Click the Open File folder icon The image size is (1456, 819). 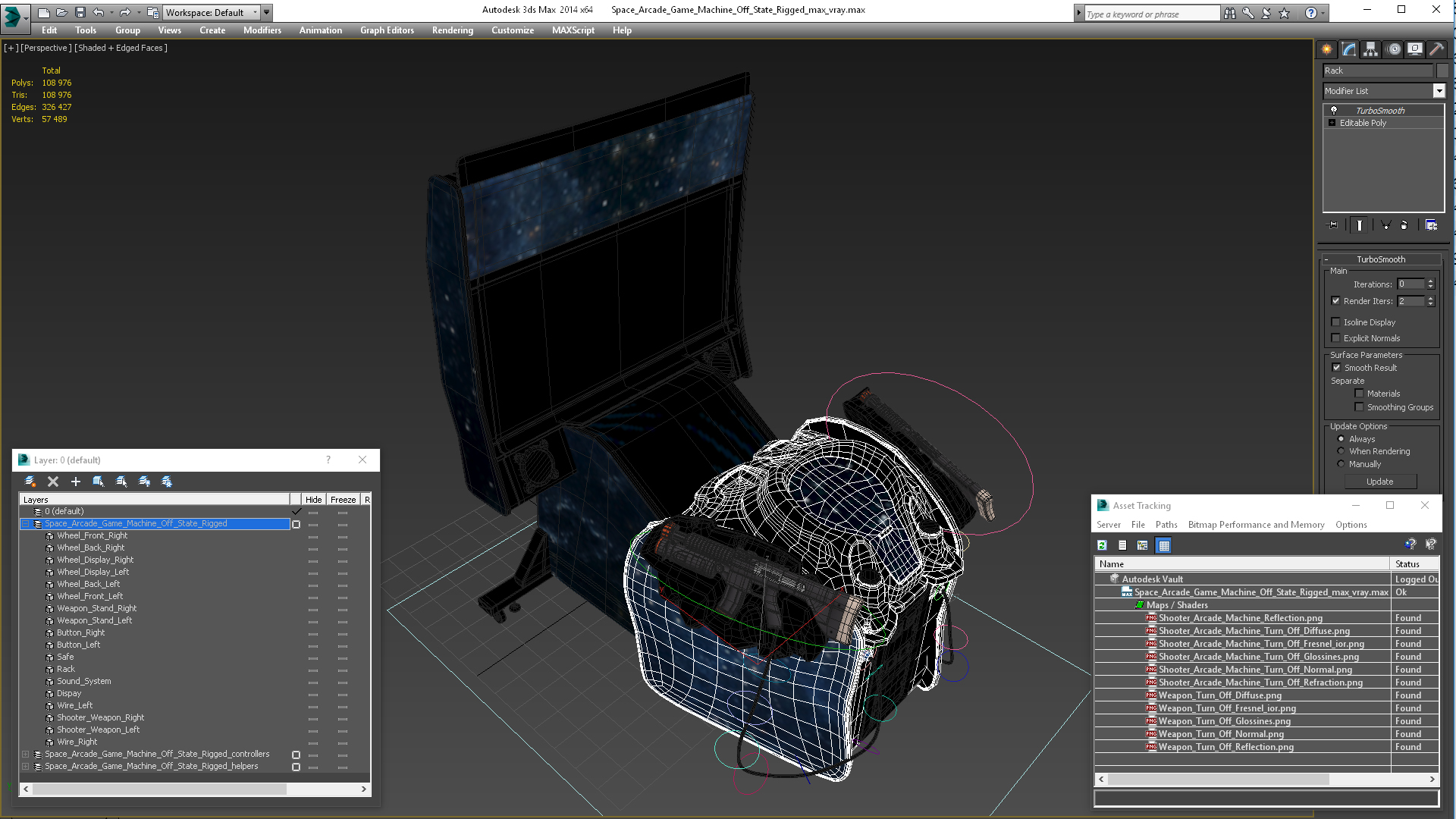click(x=62, y=12)
